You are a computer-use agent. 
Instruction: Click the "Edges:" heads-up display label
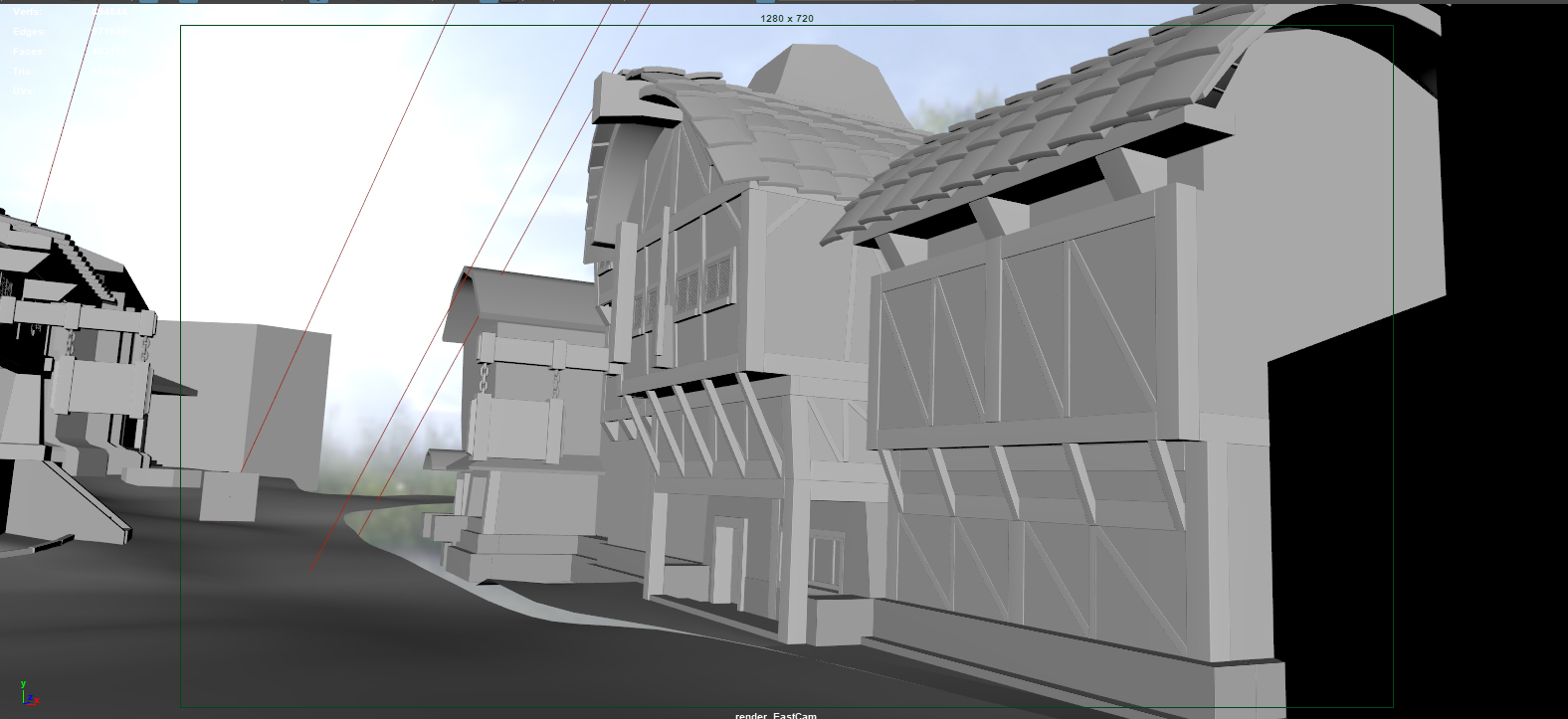pos(29,32)
